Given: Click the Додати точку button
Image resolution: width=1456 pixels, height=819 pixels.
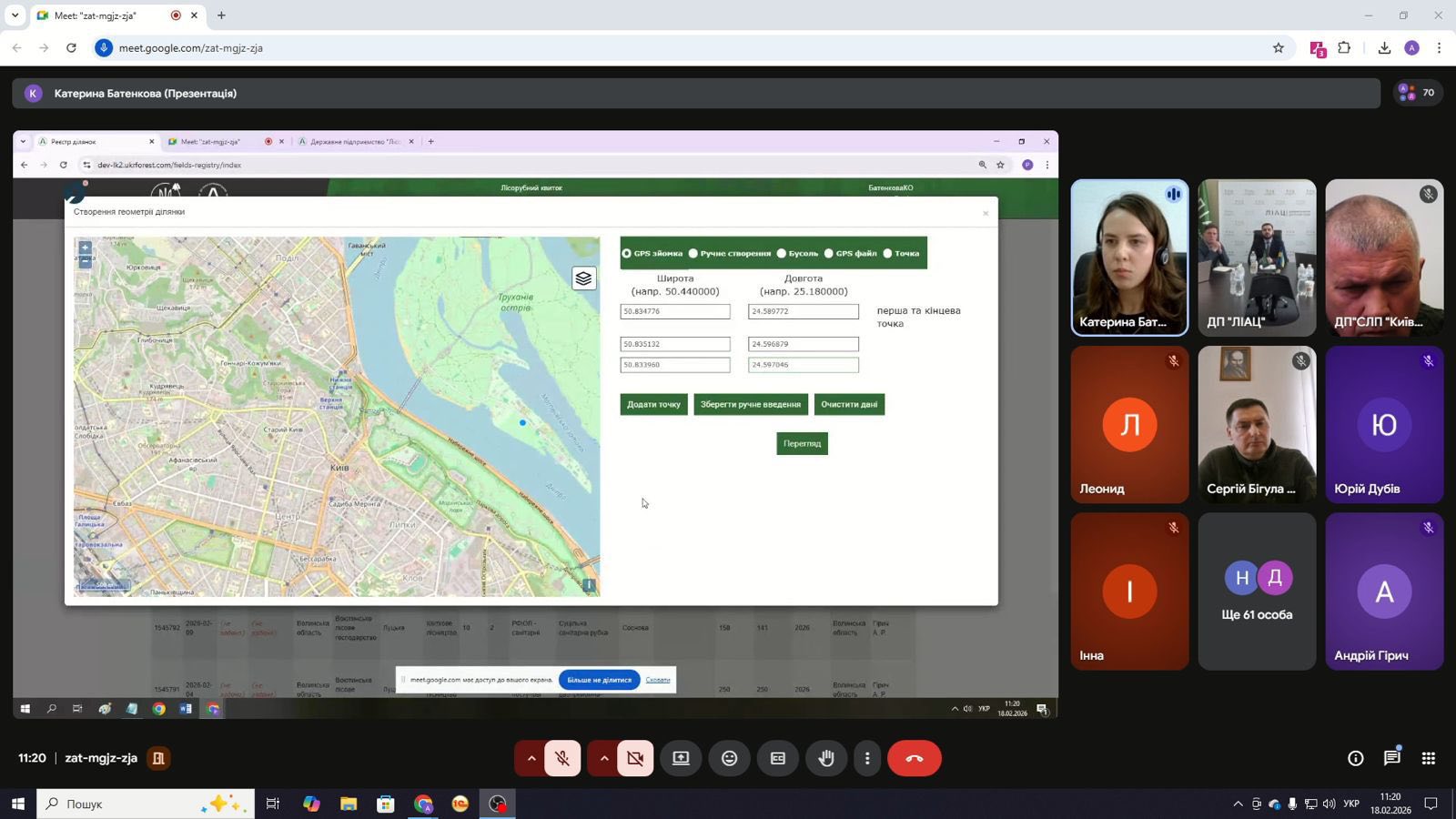Looking at the screenshot, I should [x=653, y=404].
